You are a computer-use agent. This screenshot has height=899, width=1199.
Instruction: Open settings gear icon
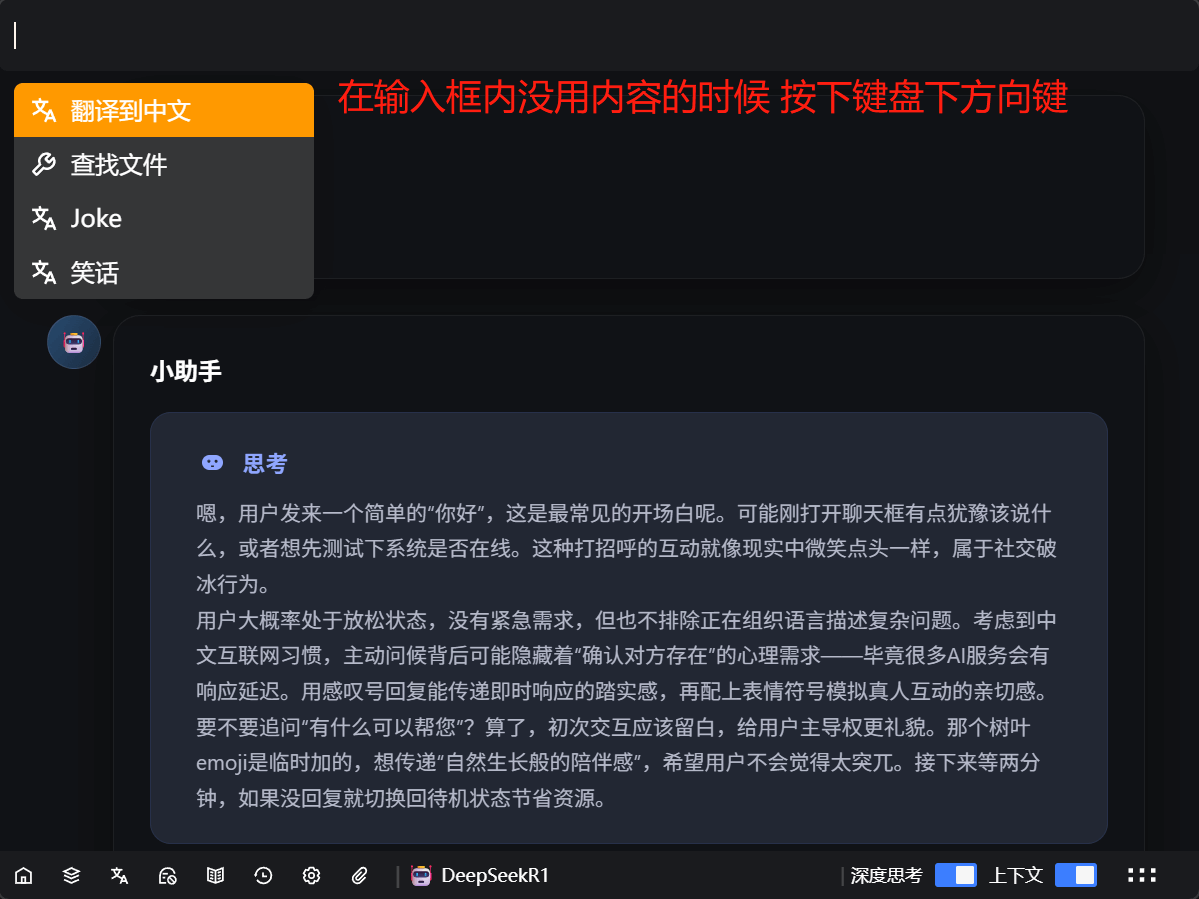[x=311, y=876]
